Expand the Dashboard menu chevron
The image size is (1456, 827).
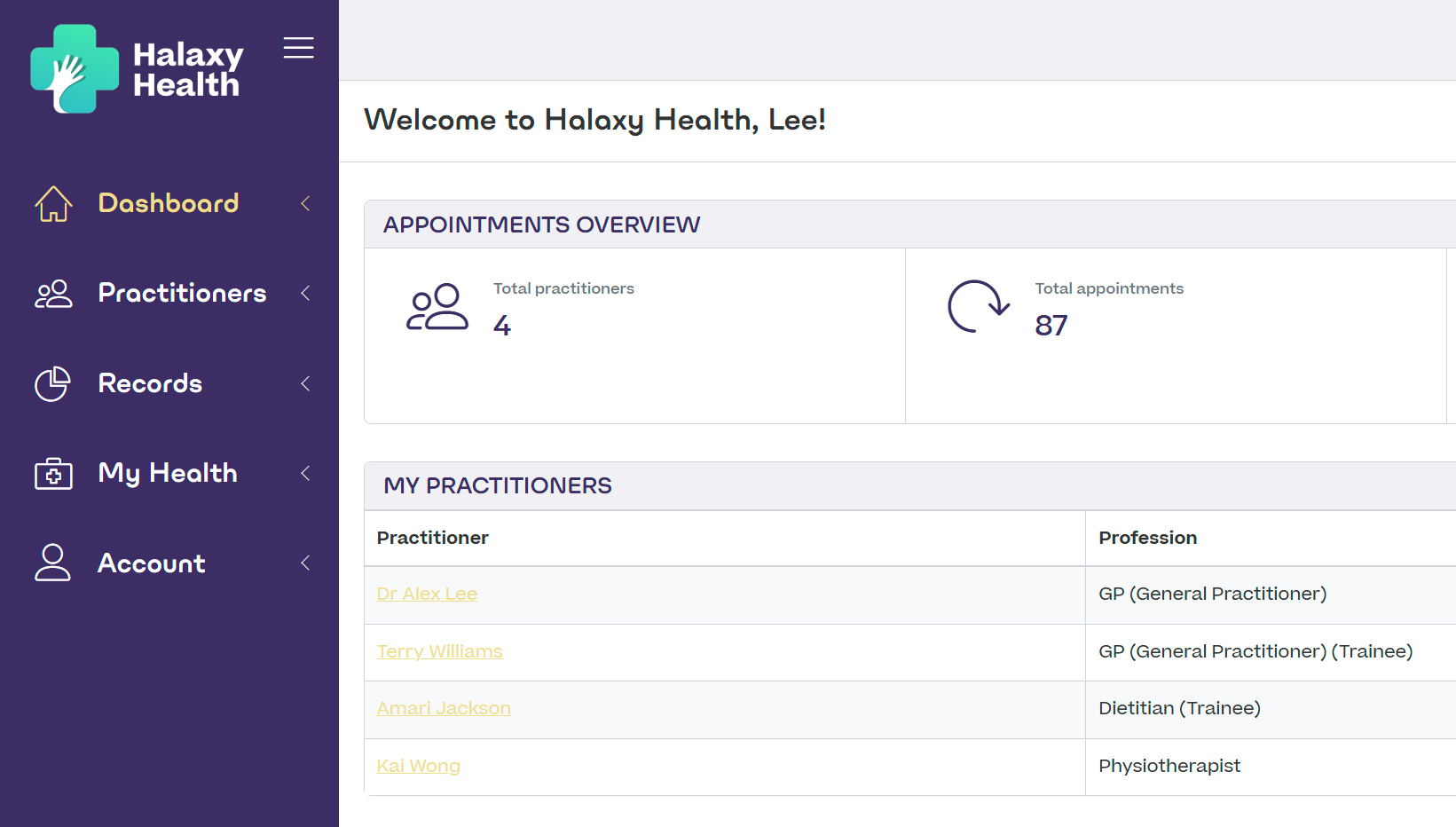click(305, 203)
